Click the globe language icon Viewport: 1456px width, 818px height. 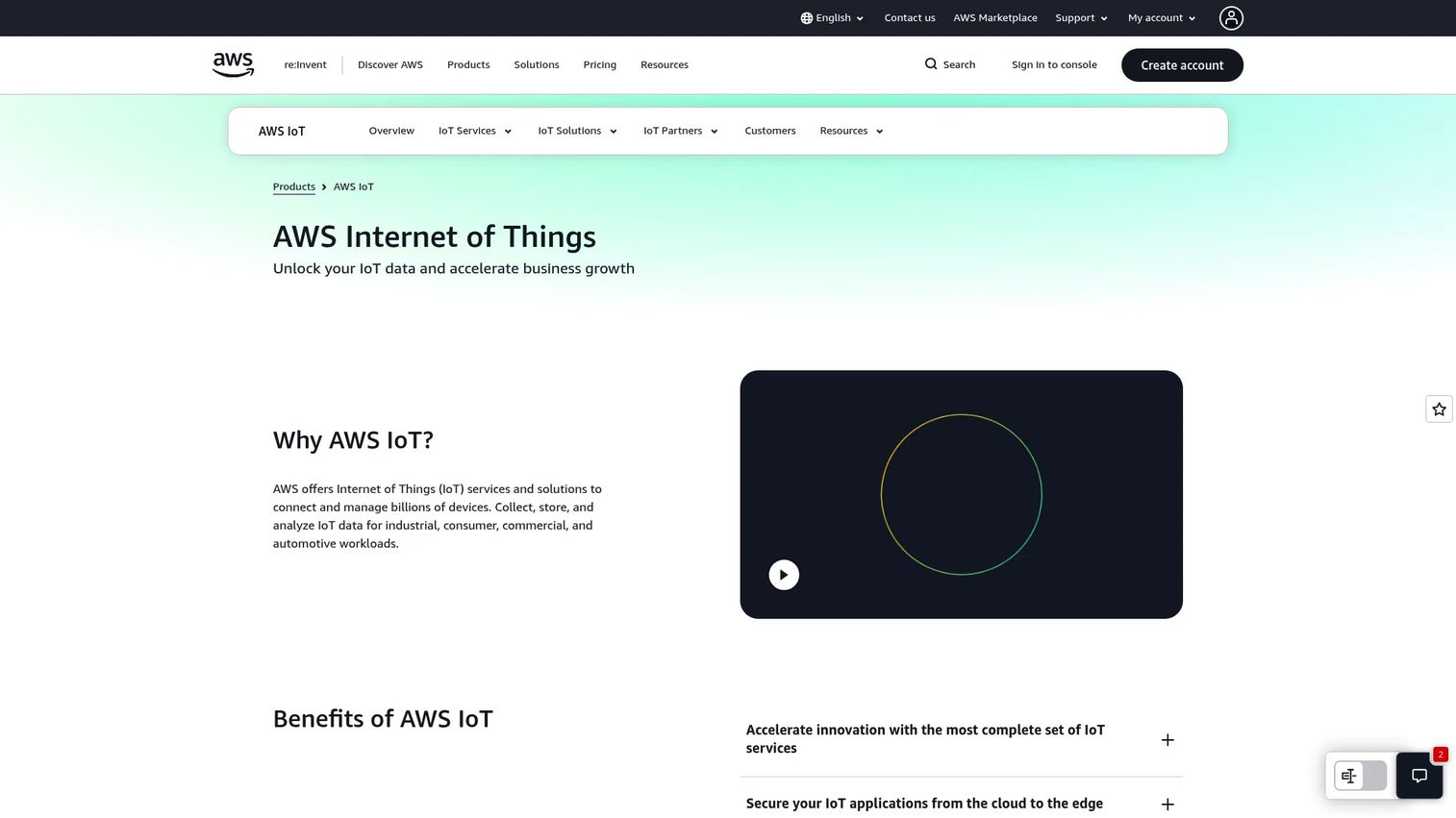pyautogui.click(x=807, y=18)
